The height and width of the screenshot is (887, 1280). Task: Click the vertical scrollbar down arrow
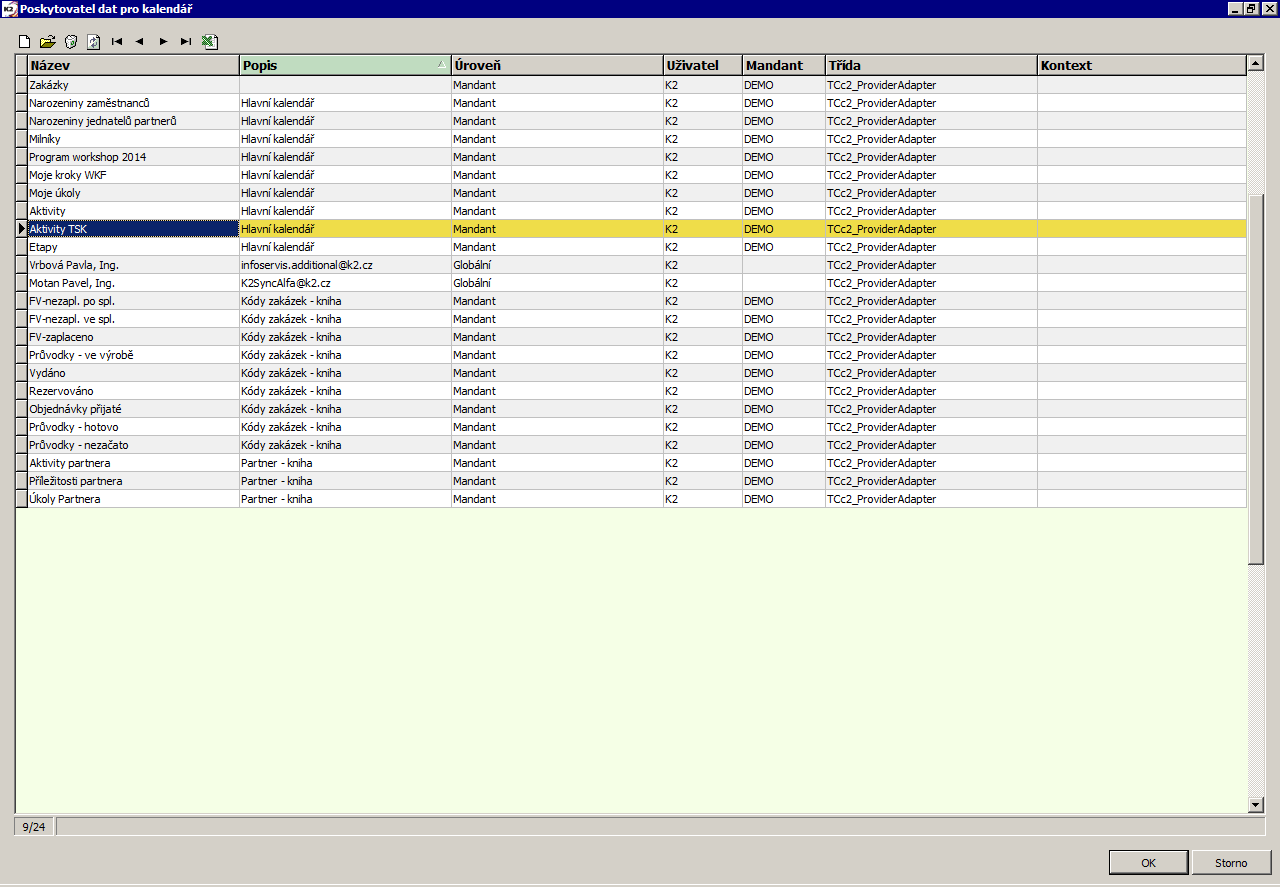point(1256,805)
